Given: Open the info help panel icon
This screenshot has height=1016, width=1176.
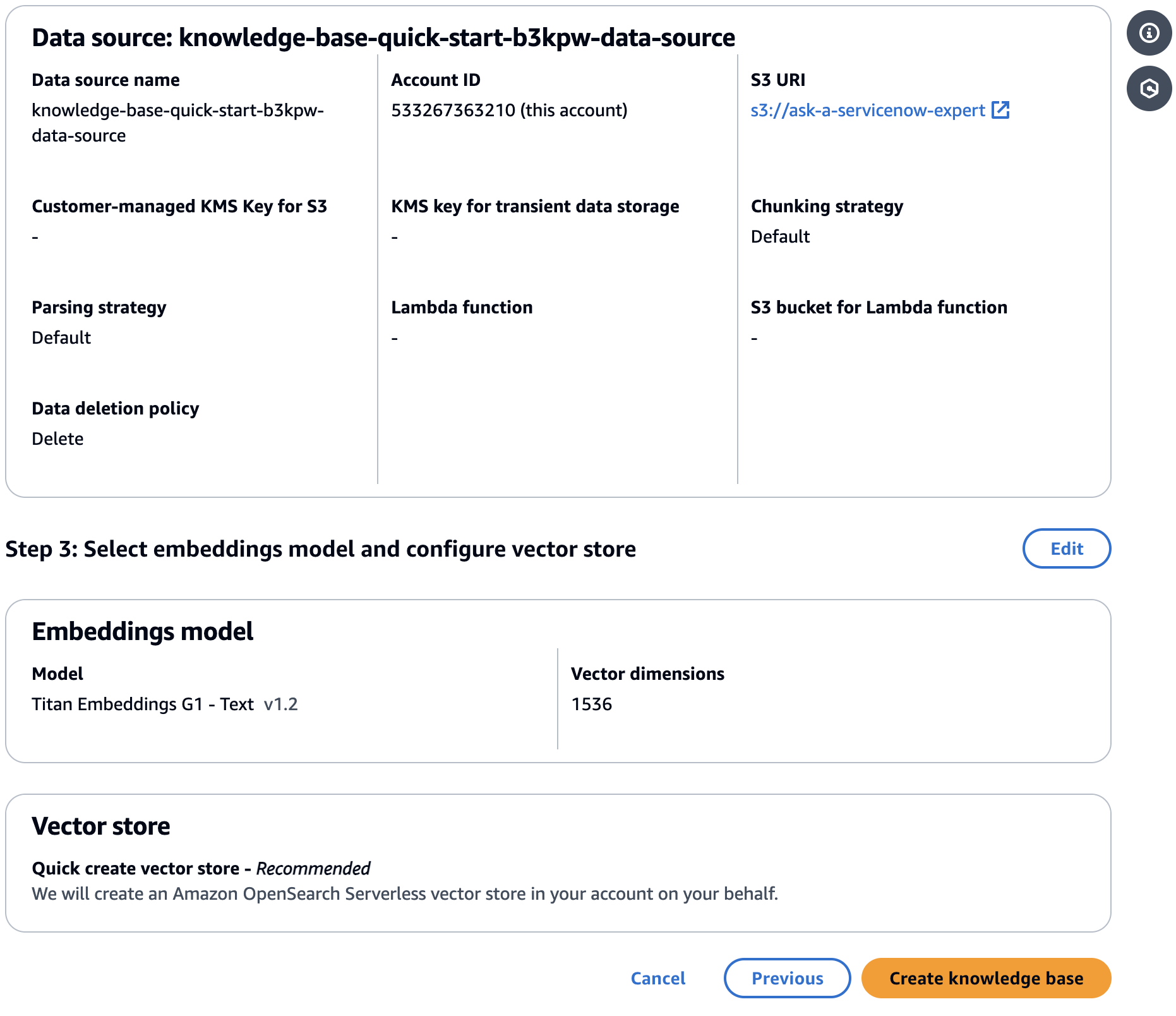Looking at the screenshot, I should point(1149,32).
